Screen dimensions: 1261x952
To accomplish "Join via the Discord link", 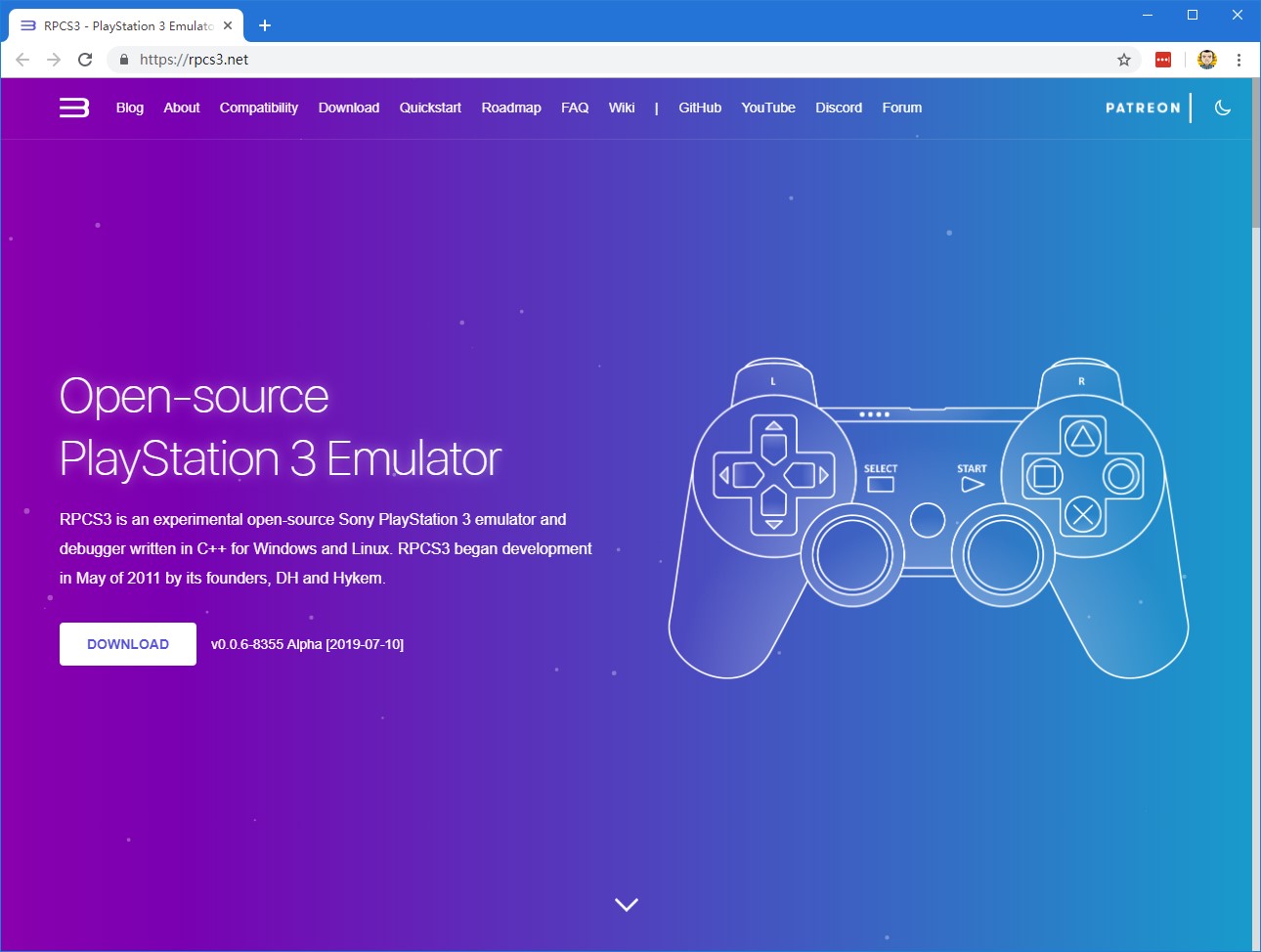I will click(x=839, y=108).
